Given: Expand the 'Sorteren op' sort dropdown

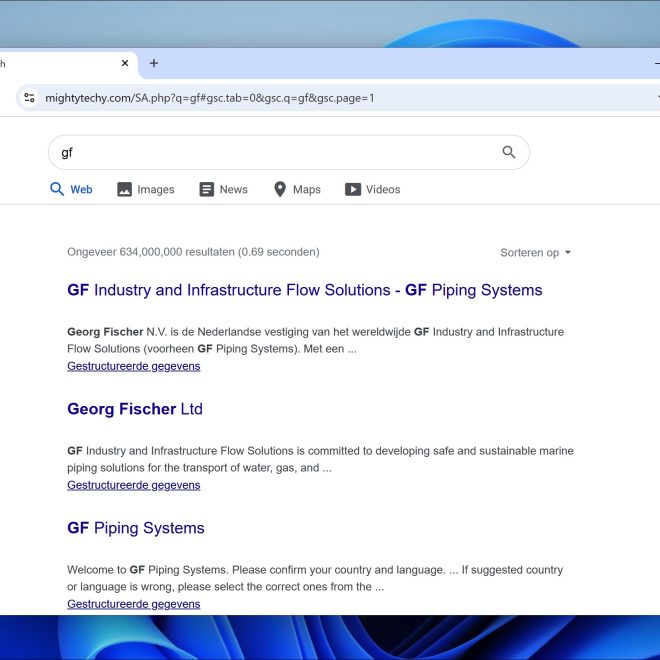Looking at the screenshot, I should point(535,253).
